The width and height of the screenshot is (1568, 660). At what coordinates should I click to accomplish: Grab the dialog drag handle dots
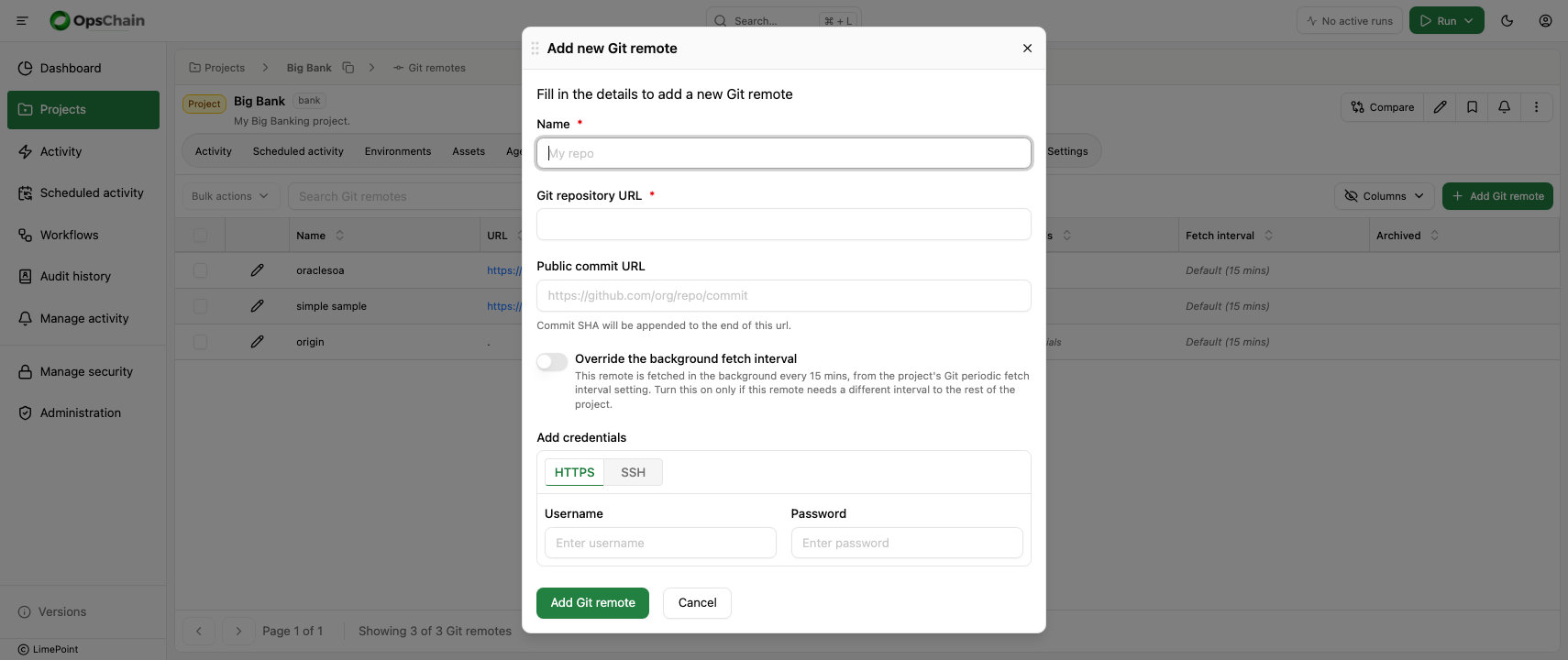point(535,49)
